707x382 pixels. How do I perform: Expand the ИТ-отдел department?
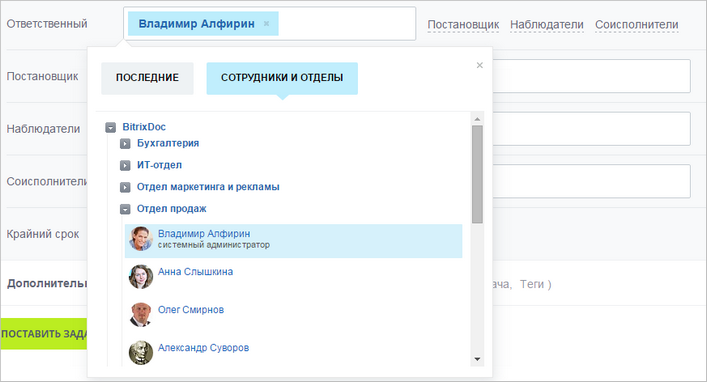(125, 166)
